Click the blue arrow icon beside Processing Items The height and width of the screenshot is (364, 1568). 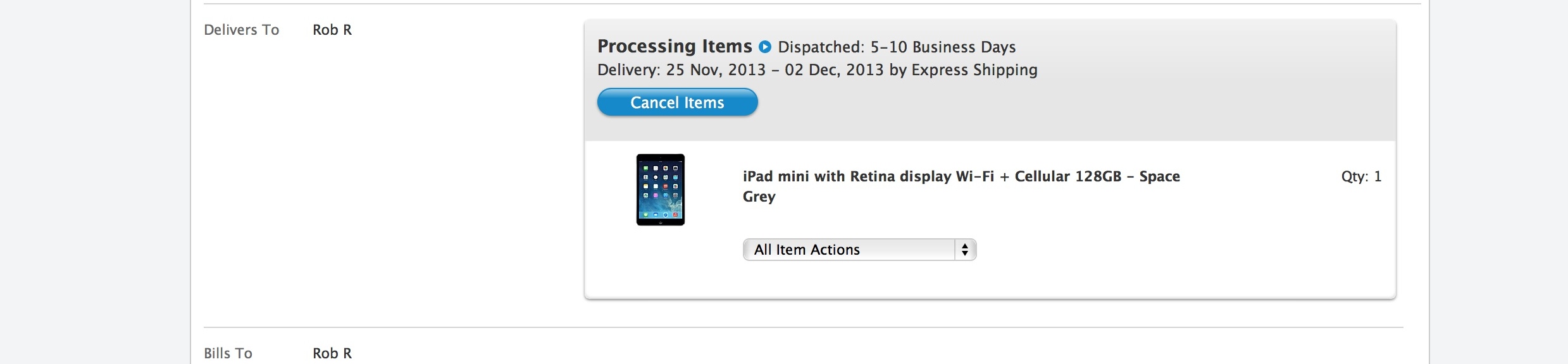pos(765,47)
